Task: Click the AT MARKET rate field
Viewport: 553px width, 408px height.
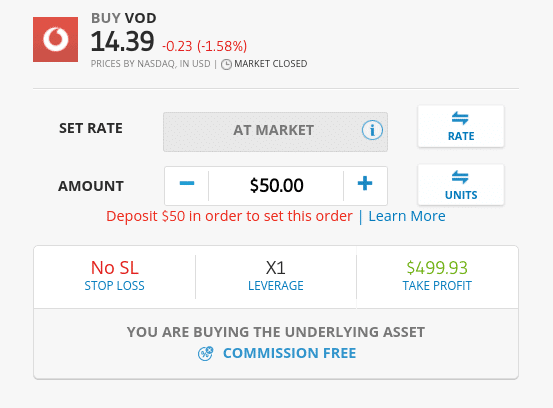Action: click(275, 132)
